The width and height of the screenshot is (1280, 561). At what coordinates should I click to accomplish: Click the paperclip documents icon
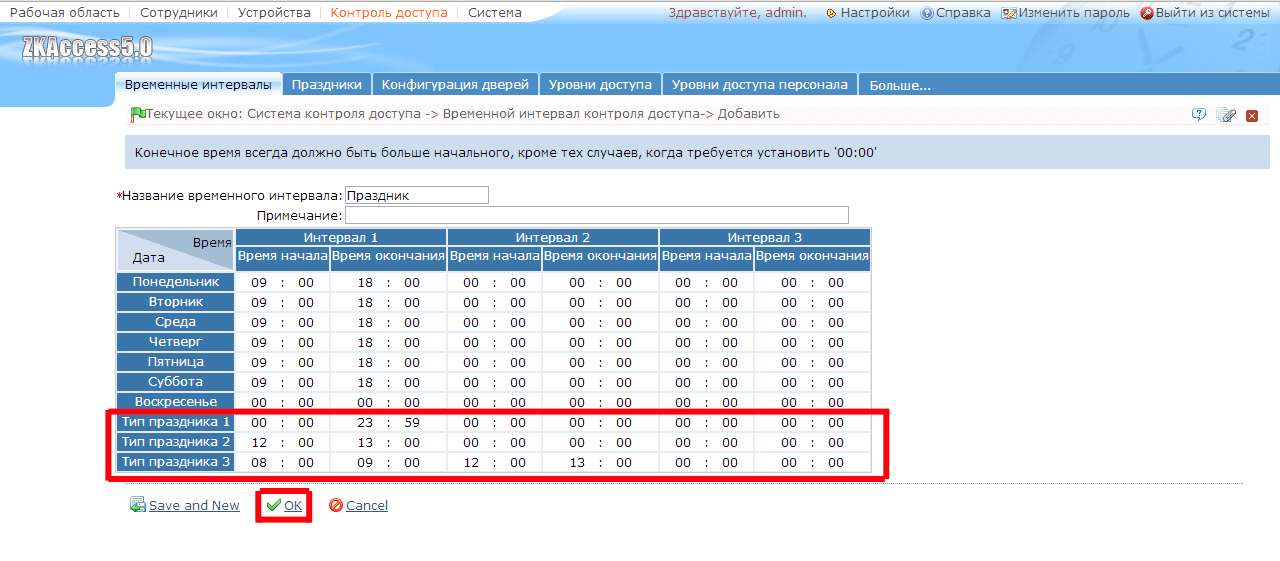coord(1226,115)
